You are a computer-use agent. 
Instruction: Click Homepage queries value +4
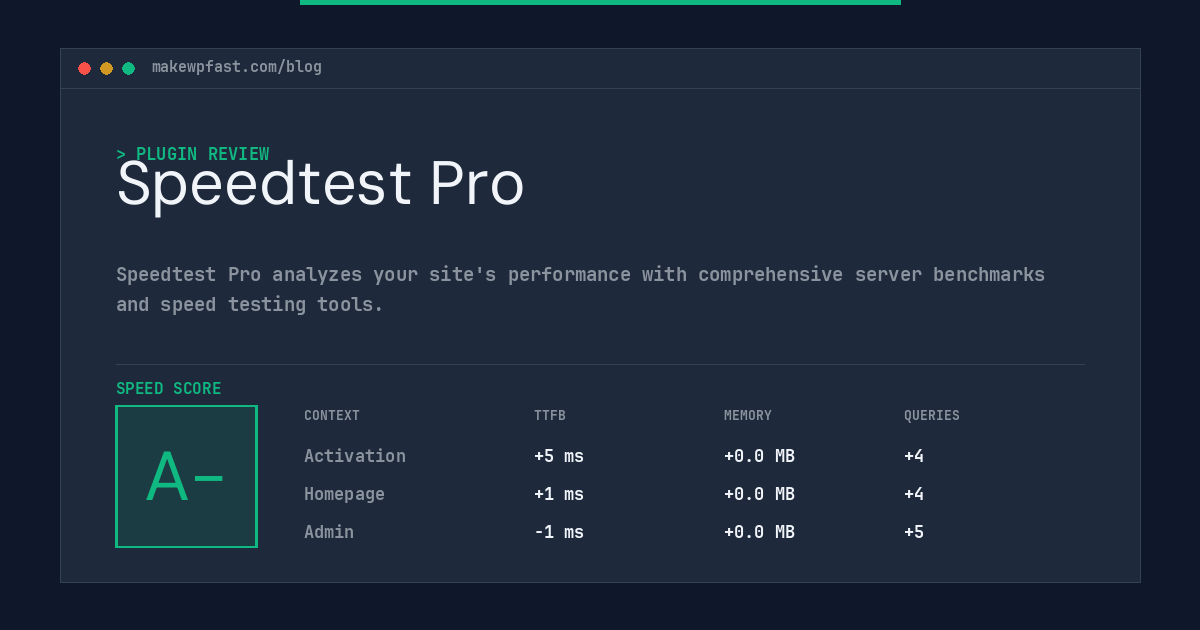point(914,494)
